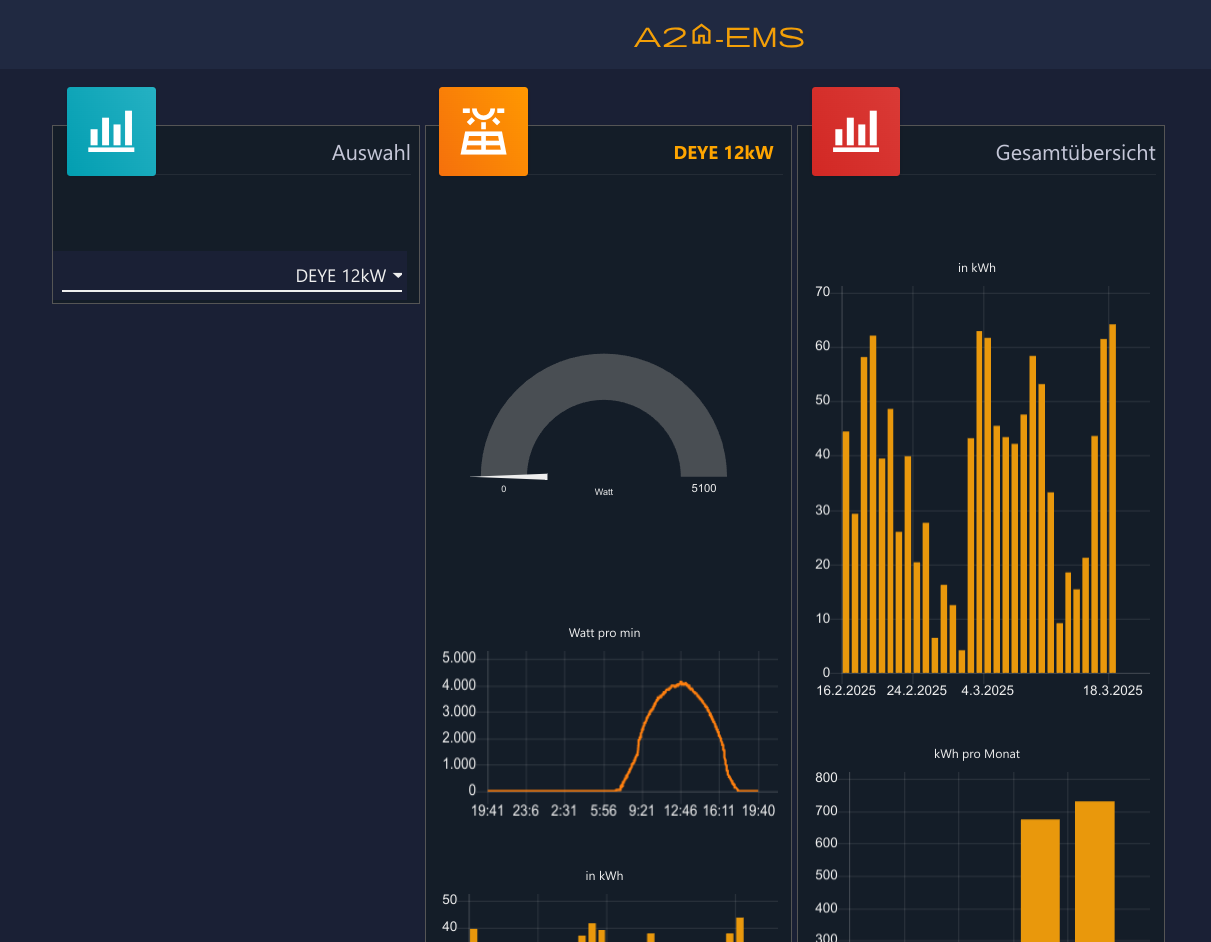
Task: Click the teal bar chart icon for Auswahl
Action: click(111, 131)
